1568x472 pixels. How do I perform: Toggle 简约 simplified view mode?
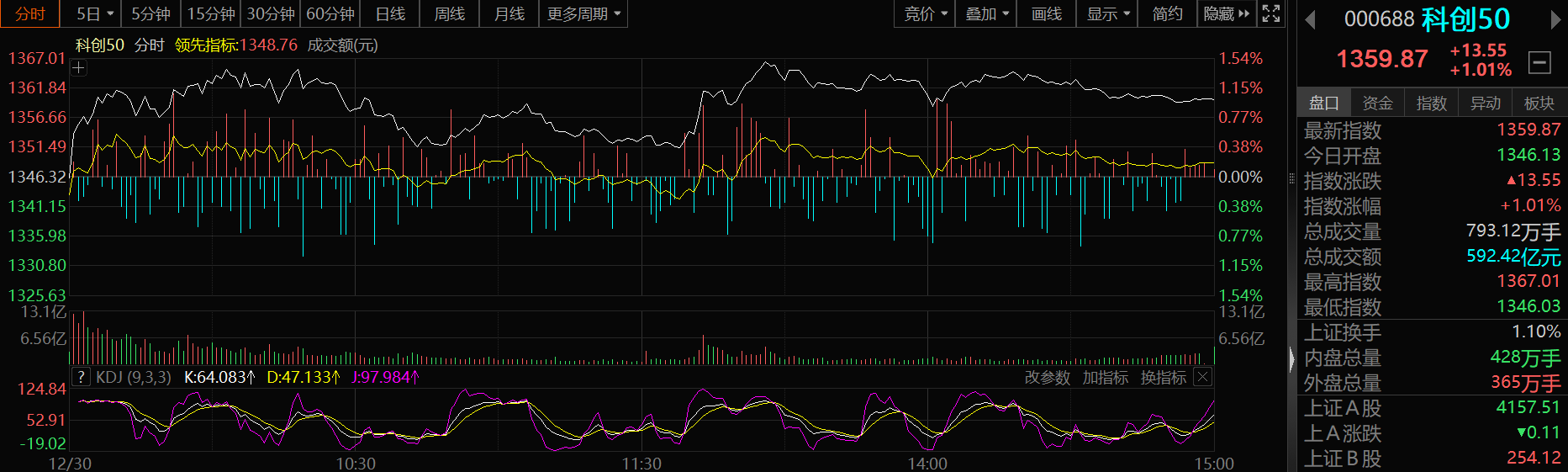[1167, 13]
